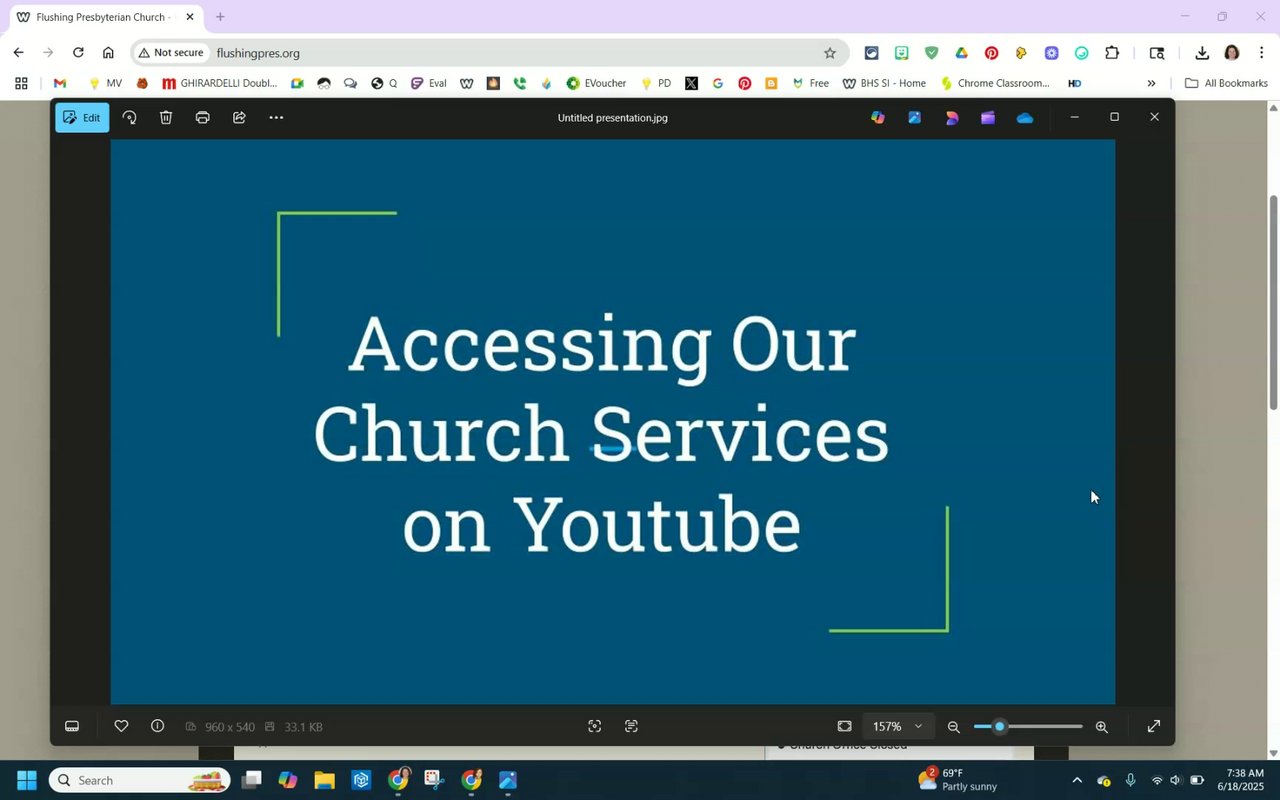The width and height of the screenshot is (1280, 800).
Task: Open the PD bookmark
Action: (x=656, y=83)
